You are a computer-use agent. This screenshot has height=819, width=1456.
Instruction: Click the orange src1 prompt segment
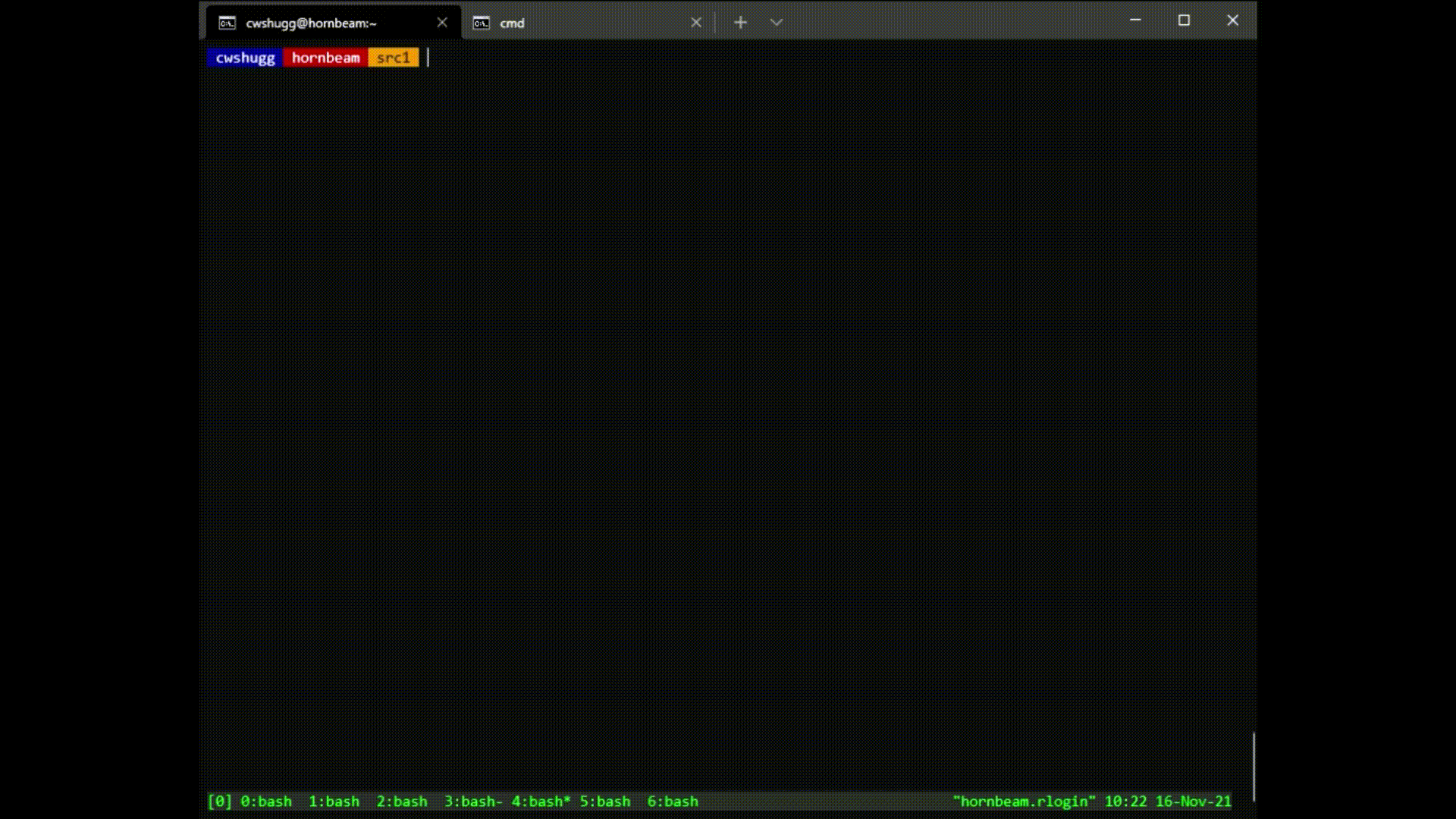tap(393, 58)
